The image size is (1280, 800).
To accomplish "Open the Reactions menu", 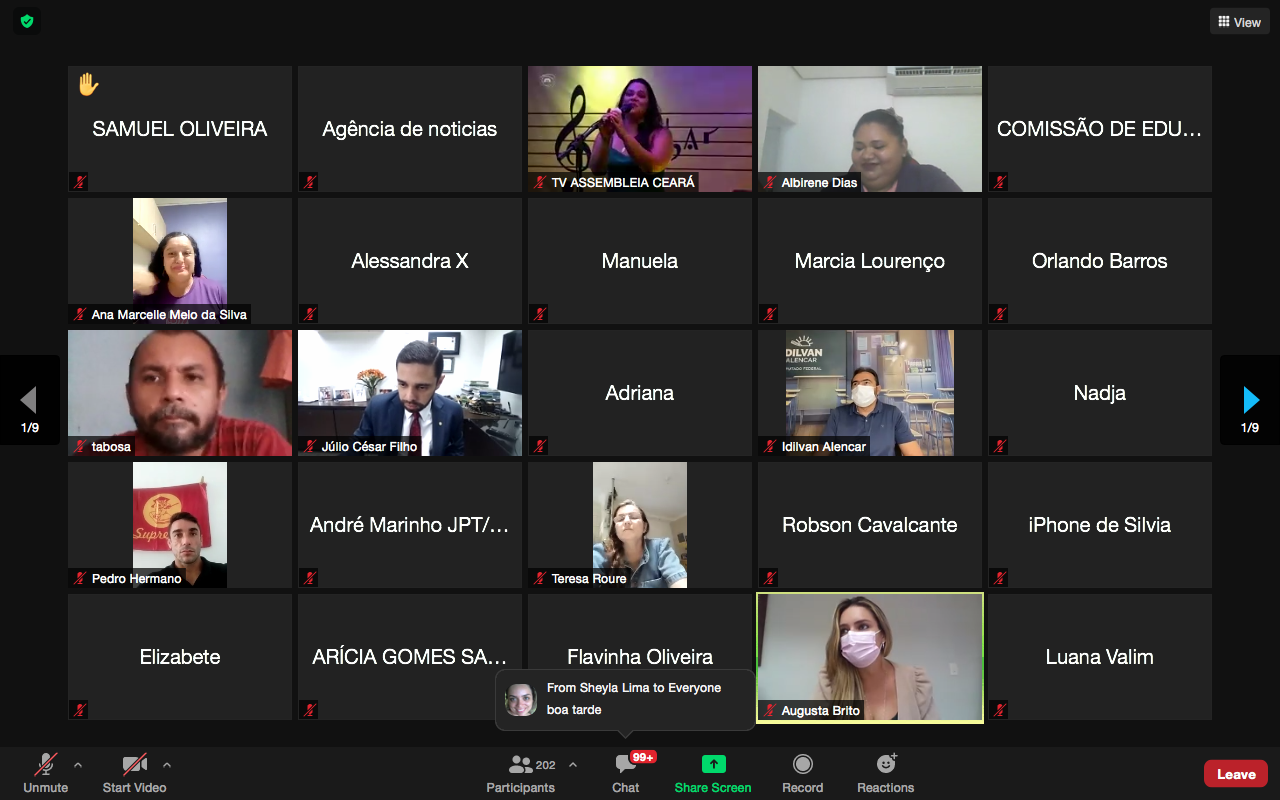I will (885, 765).
